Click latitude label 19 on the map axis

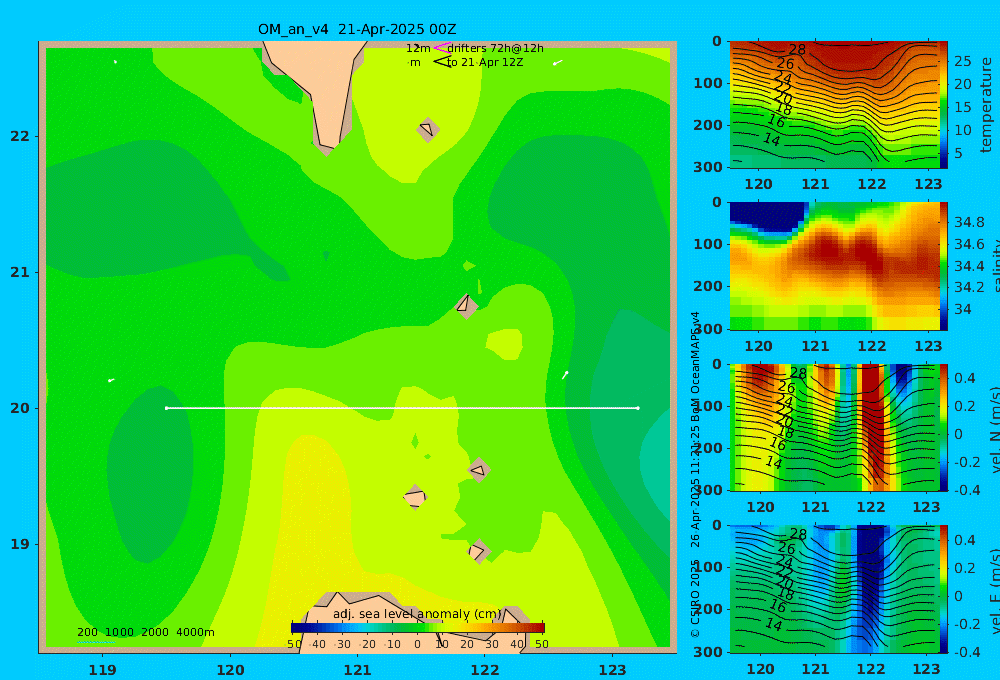click(x=20, y=544)
